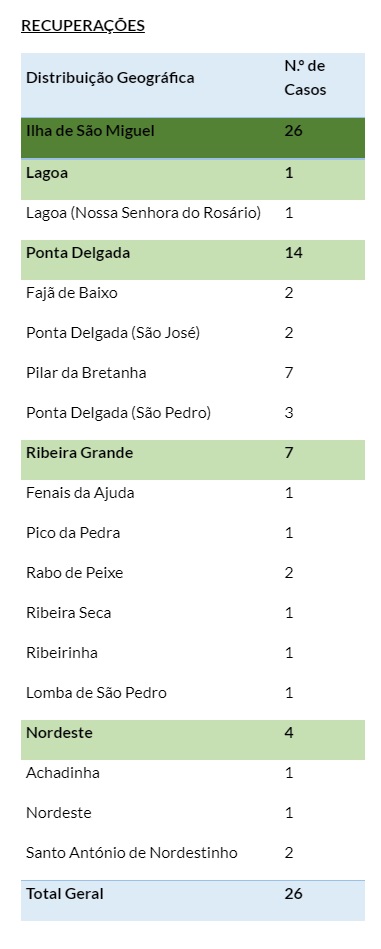Image resolution: width=381 pixels, height=949 pixels.
Task: Click the Lagoa municipality row
Action: tap(193, 180)
